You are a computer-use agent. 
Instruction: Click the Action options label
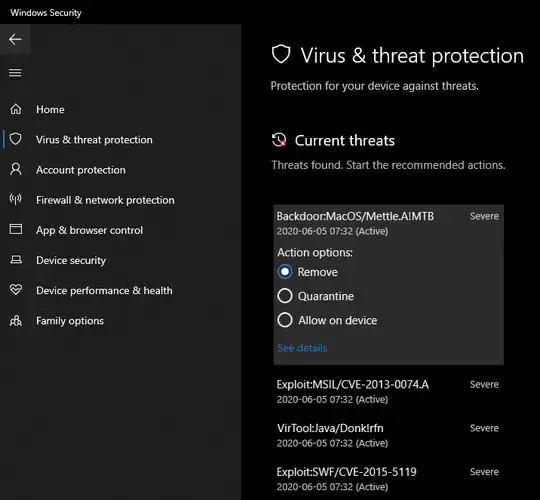pyautogui.click(x=315, y=252)
